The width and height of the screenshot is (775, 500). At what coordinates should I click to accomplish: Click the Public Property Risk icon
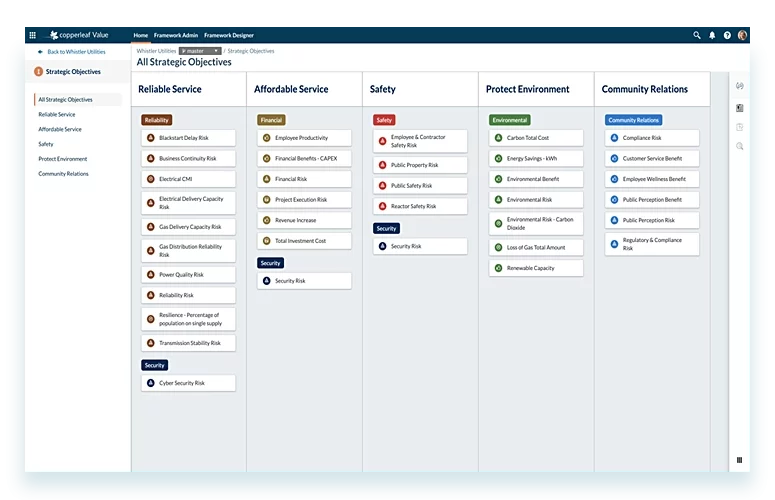pos(382,165)
